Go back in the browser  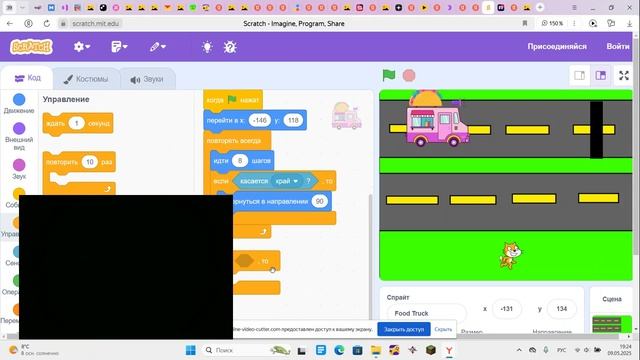(x=10, y=24)
